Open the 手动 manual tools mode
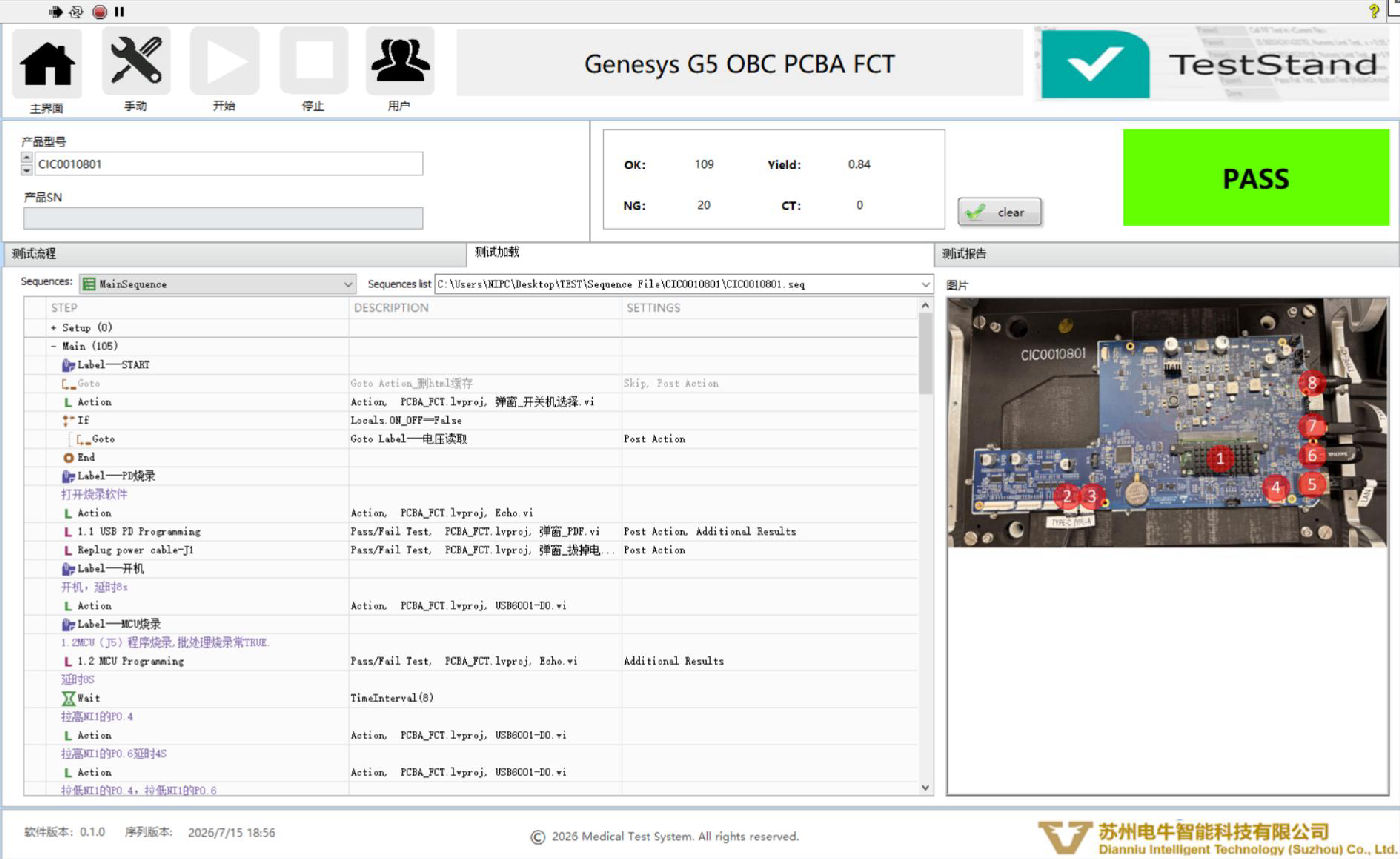1400x859 pixels. pos(136,62)
